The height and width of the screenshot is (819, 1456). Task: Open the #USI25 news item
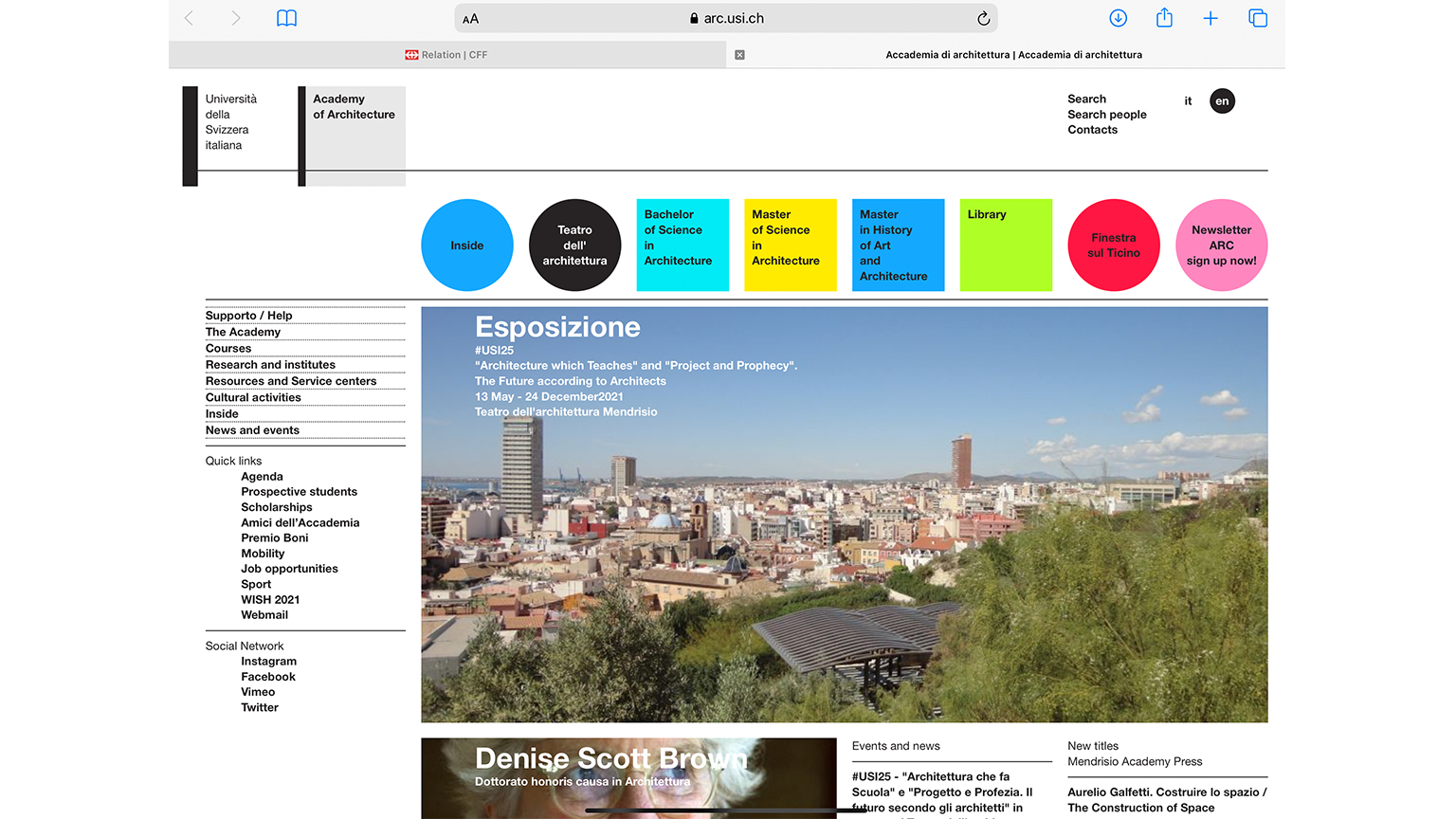pyautogui.click(x=943, y=792)
